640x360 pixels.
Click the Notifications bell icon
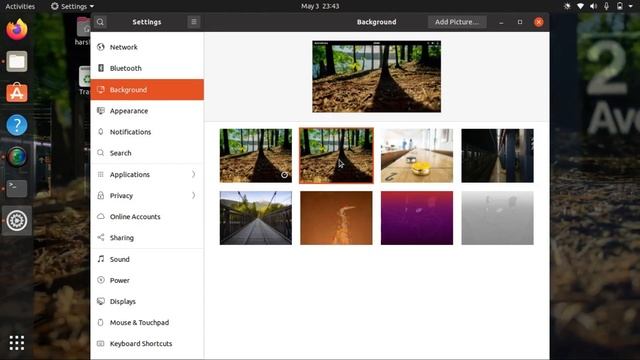coord(101,132)
